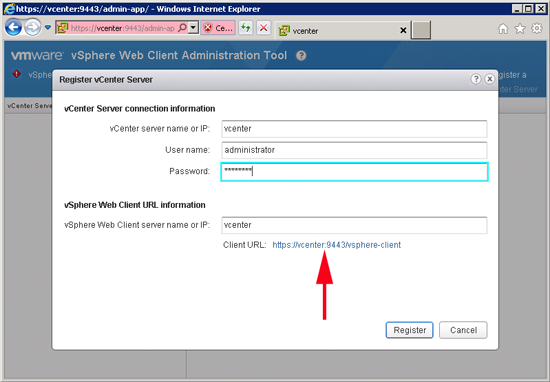The width and height of the screenshot is (550, 382).
Task: Click the vmware logo in the header
Action: pos(37,55)
